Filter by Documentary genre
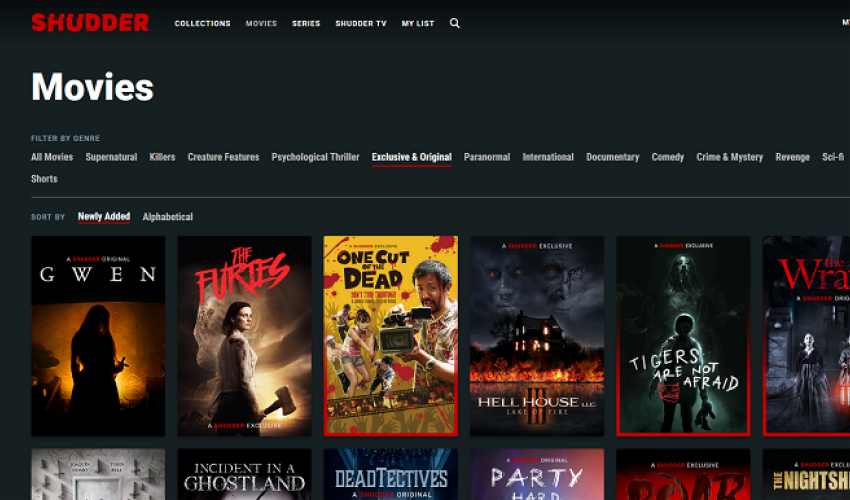The image size is (850, 500). click(613, 157)
